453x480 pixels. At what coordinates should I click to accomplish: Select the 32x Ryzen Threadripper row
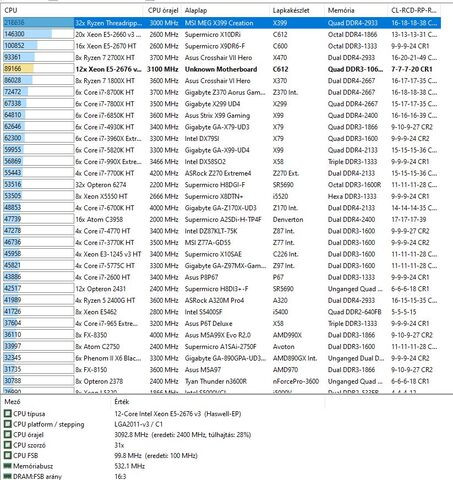point(222,23)
